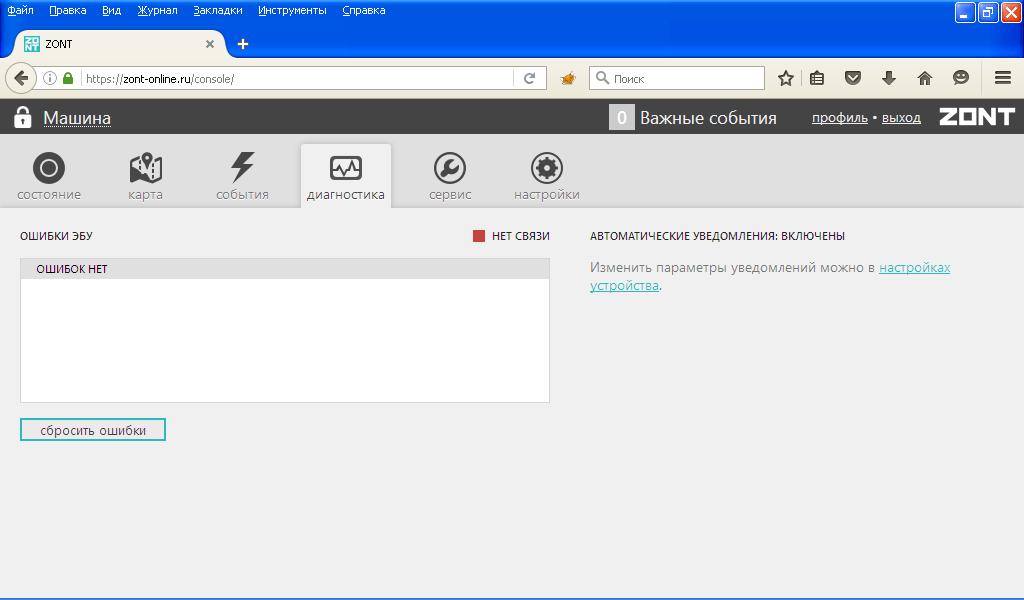Bookmark this page with star icon

click(786, 78)
